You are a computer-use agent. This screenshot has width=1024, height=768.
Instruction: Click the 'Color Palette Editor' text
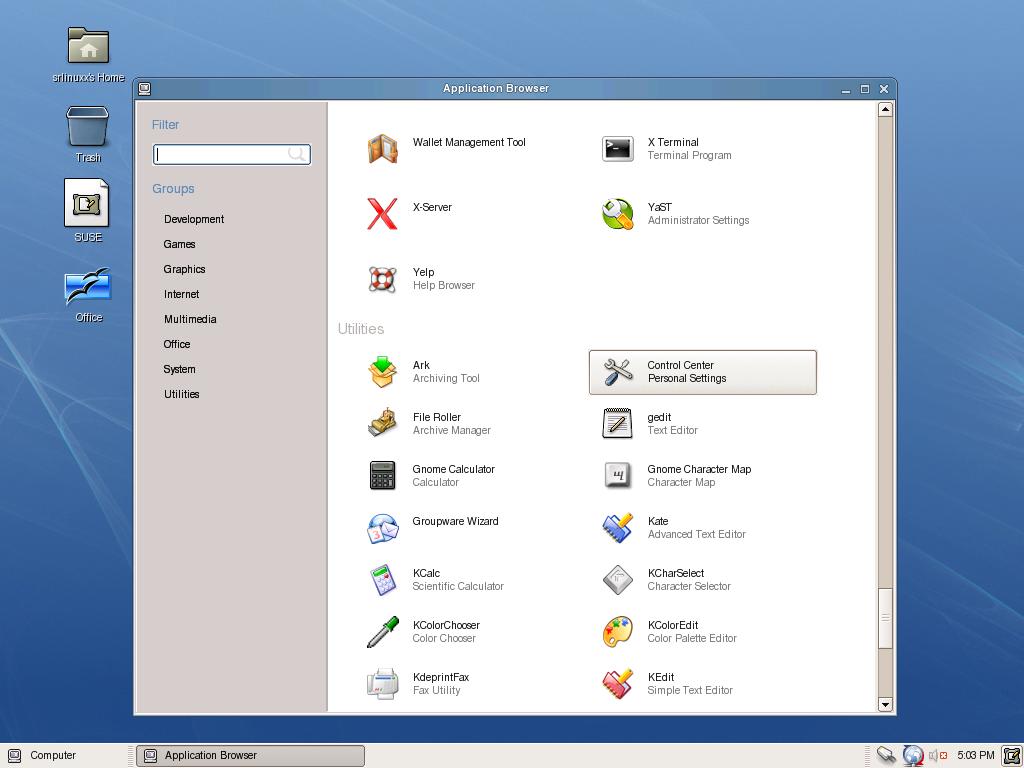(x=692, y=638)
